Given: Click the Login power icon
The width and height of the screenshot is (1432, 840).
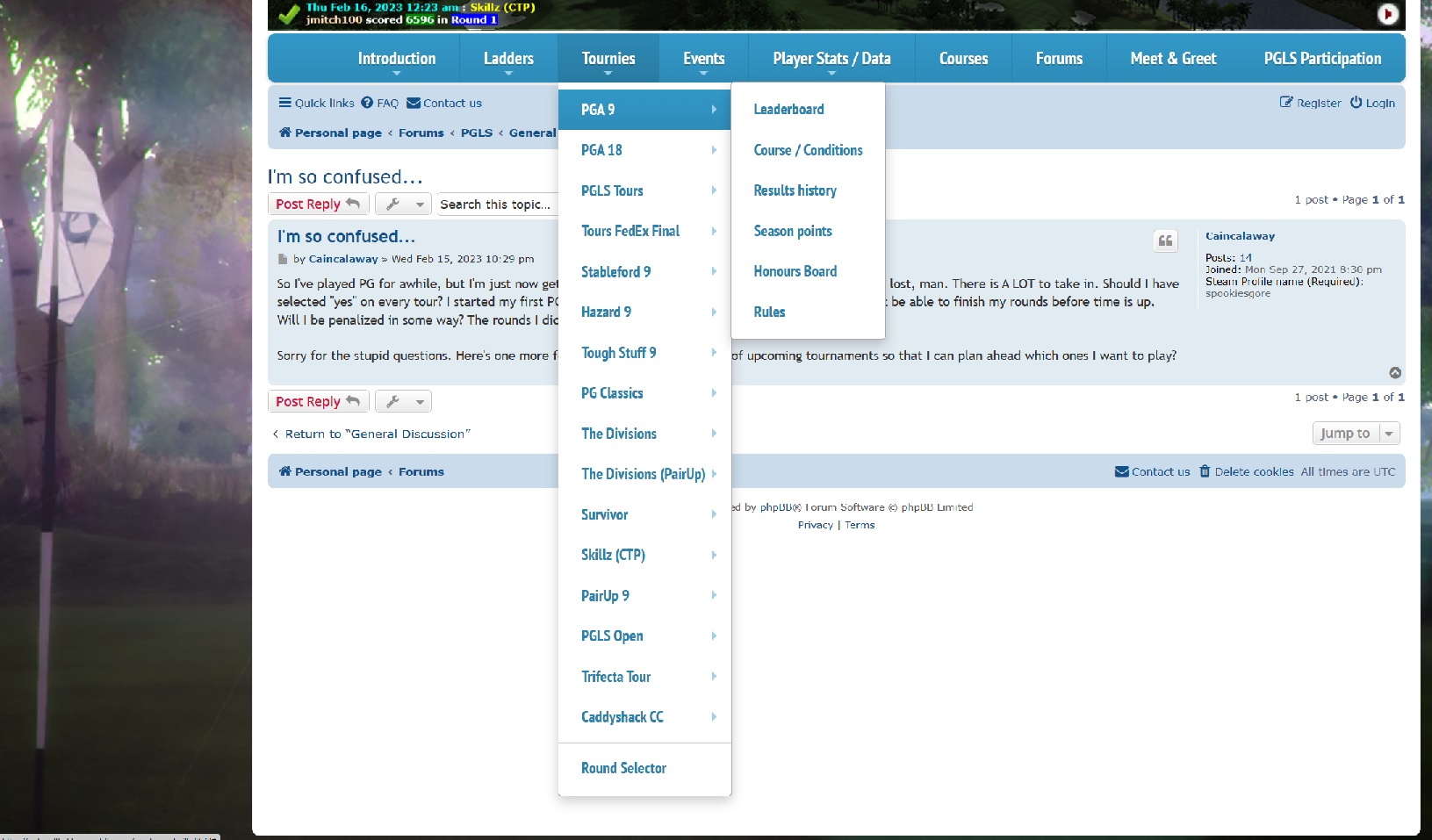Looking at the screenshot, I should click(1356, 103).
